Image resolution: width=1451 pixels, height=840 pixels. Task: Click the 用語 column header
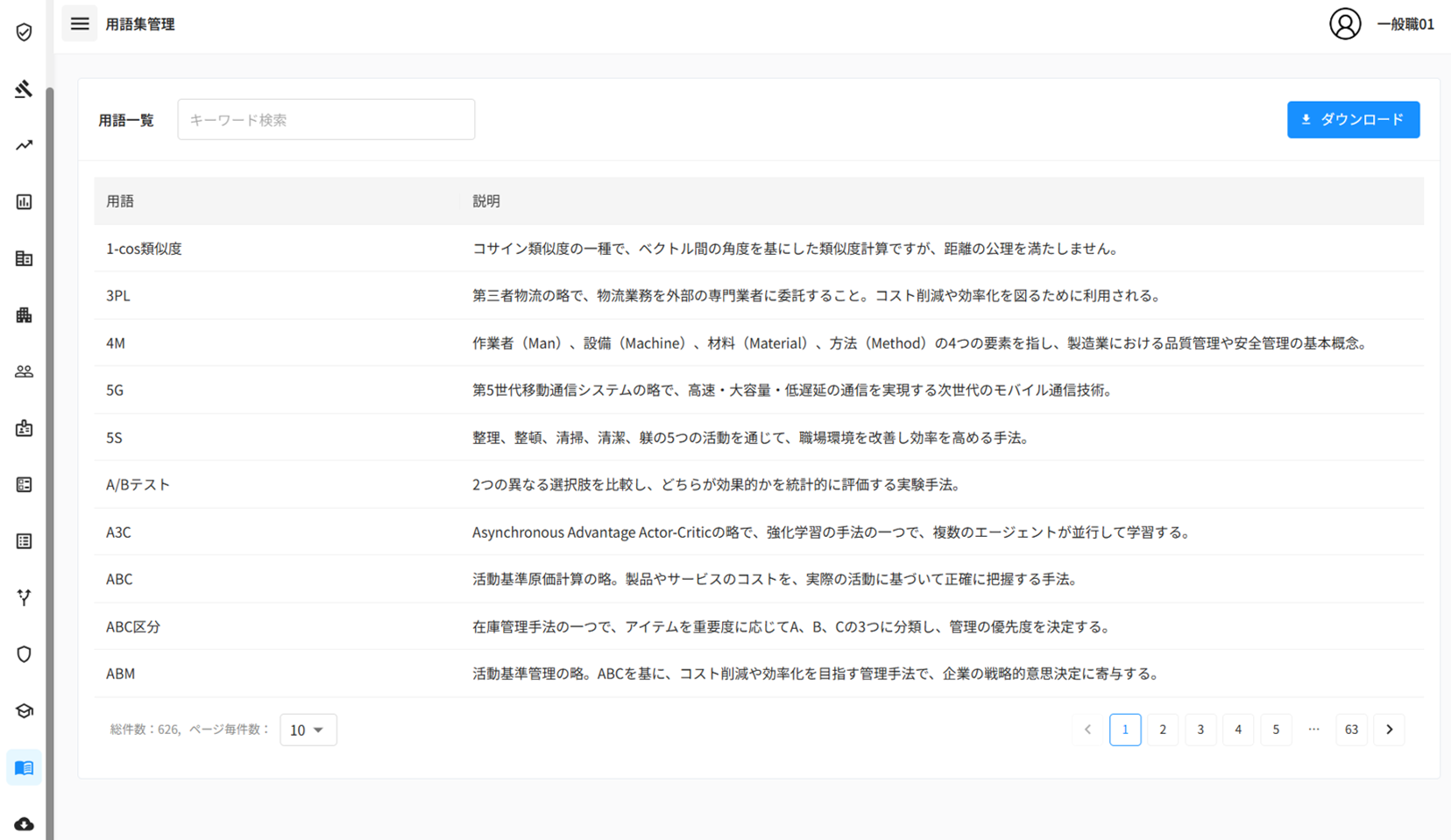coord(120,201)
